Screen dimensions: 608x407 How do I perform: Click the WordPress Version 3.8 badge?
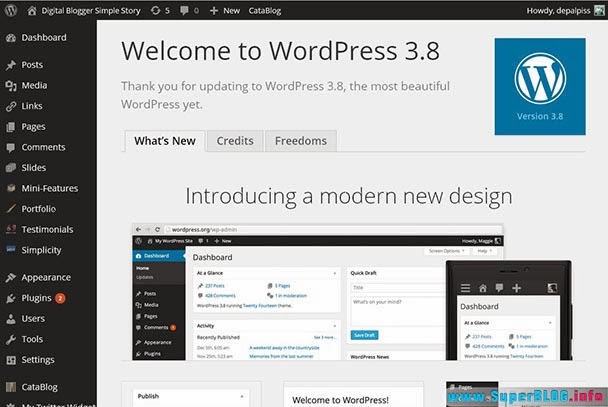540,86
